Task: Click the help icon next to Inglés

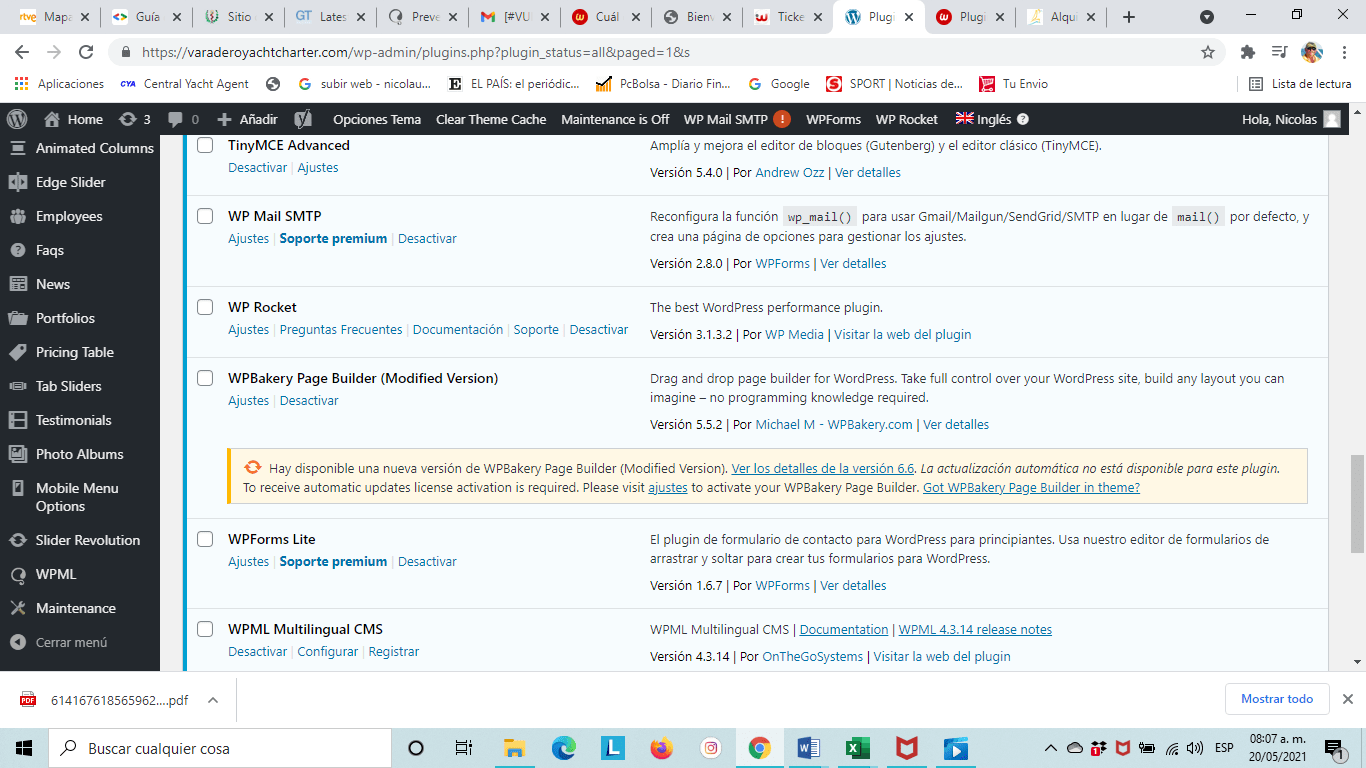Action: coord(1023,119)
